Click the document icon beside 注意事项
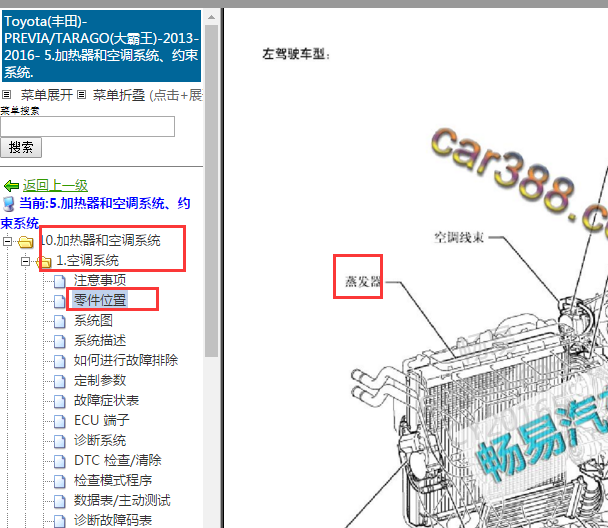Screen dimensions: 608x528 59,281
